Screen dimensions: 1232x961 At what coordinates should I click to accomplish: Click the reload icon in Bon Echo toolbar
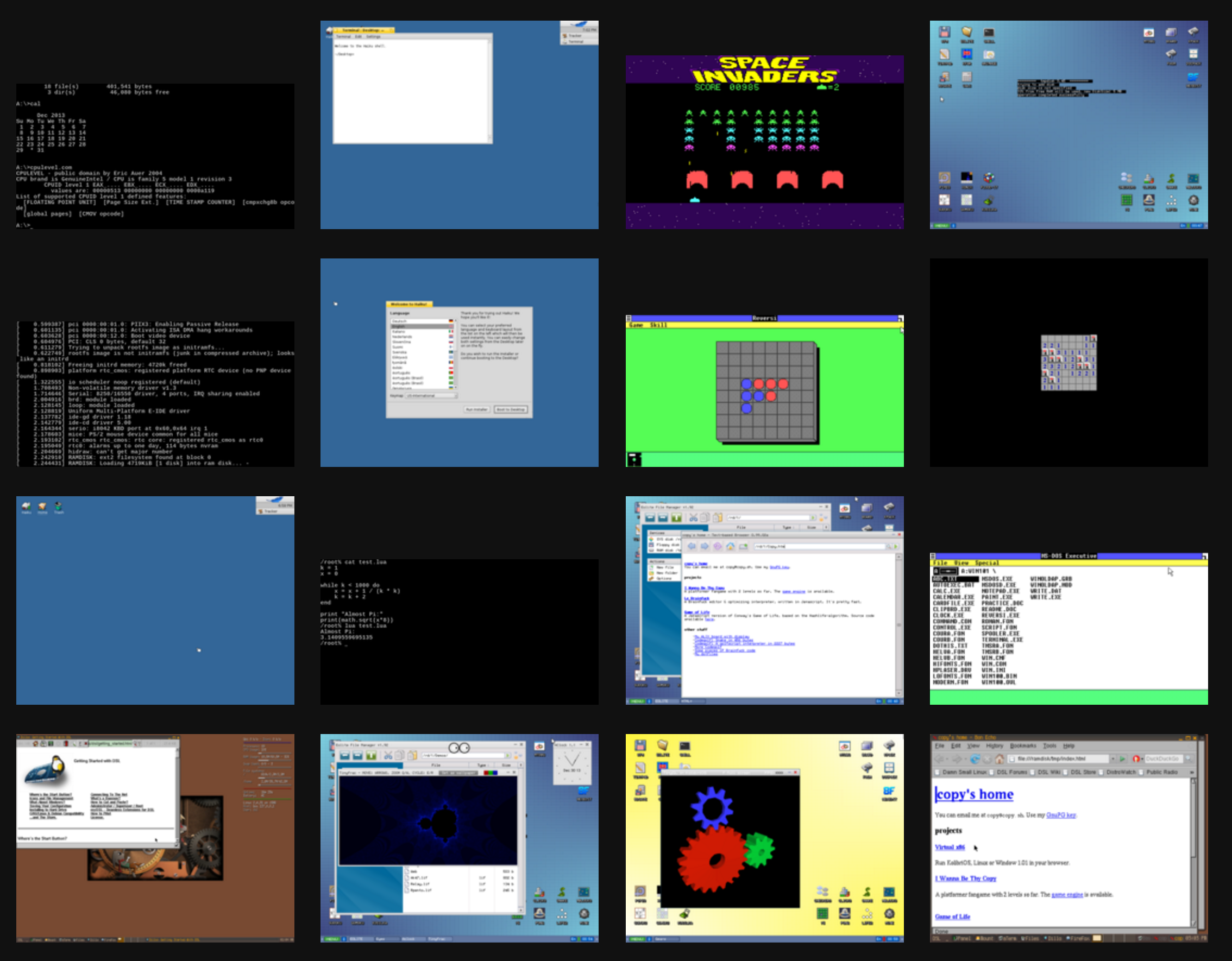(x=975, y=759)
